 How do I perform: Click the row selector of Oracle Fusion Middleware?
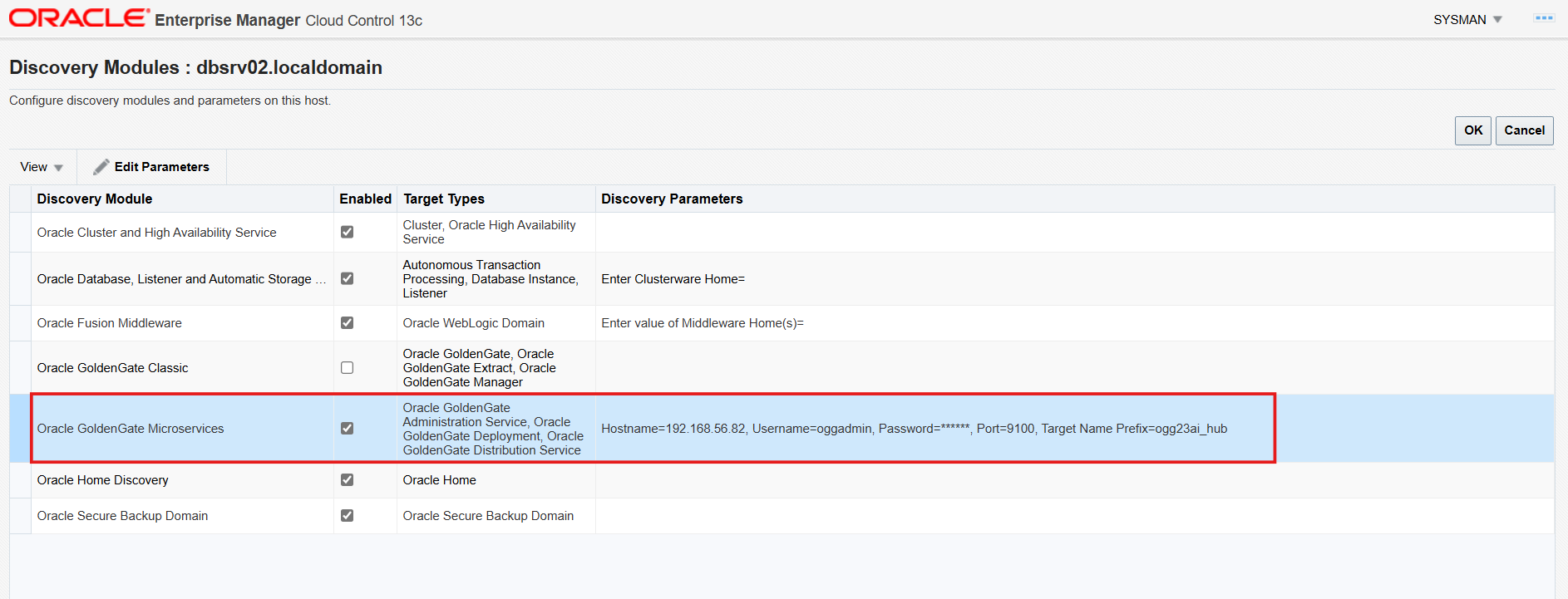[20, 323]
